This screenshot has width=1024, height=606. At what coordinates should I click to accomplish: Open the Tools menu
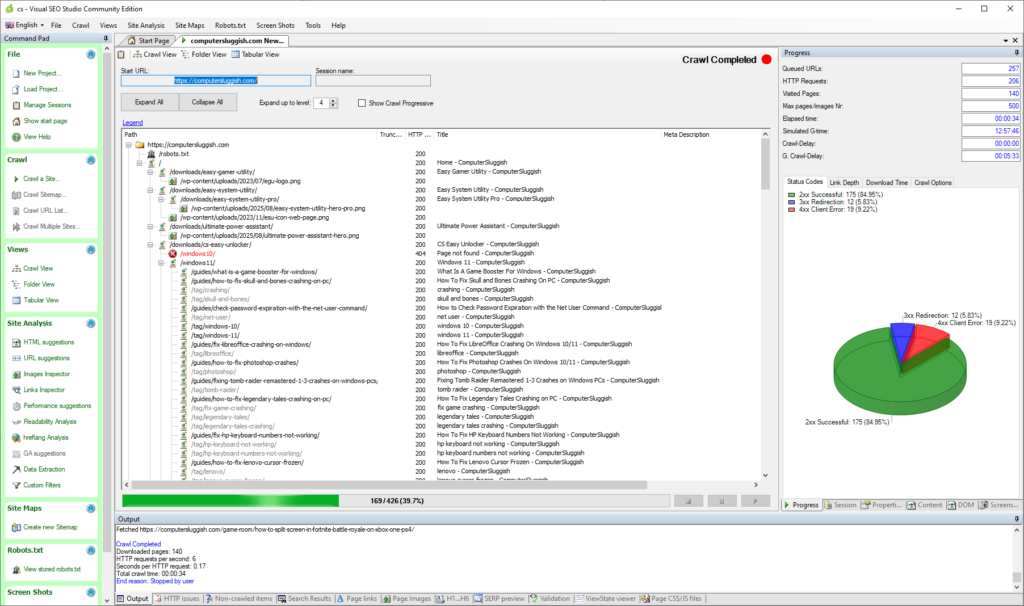(x=313, y=25)
